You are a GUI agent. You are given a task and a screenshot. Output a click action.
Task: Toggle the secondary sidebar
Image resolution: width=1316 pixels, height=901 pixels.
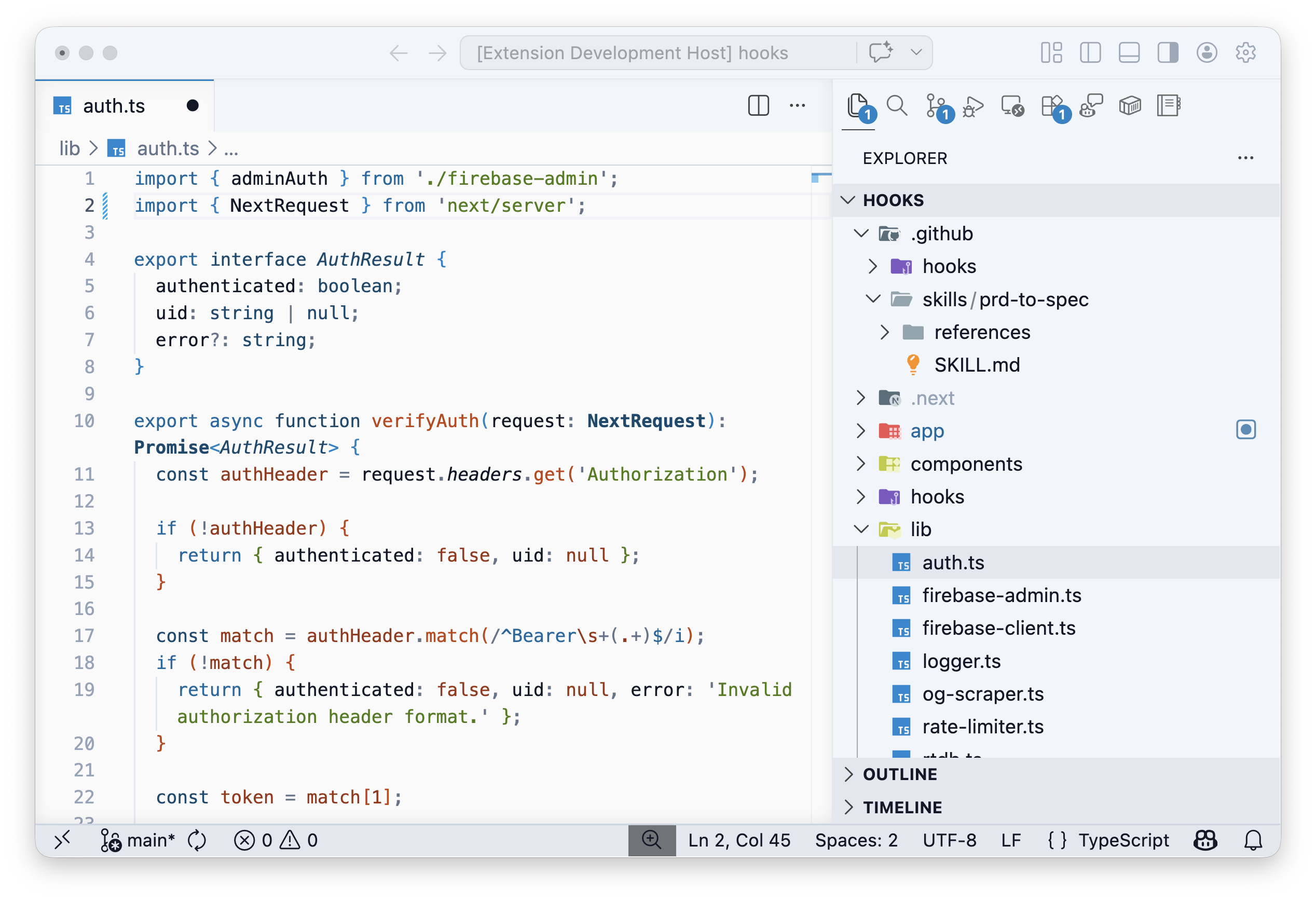1167,52
